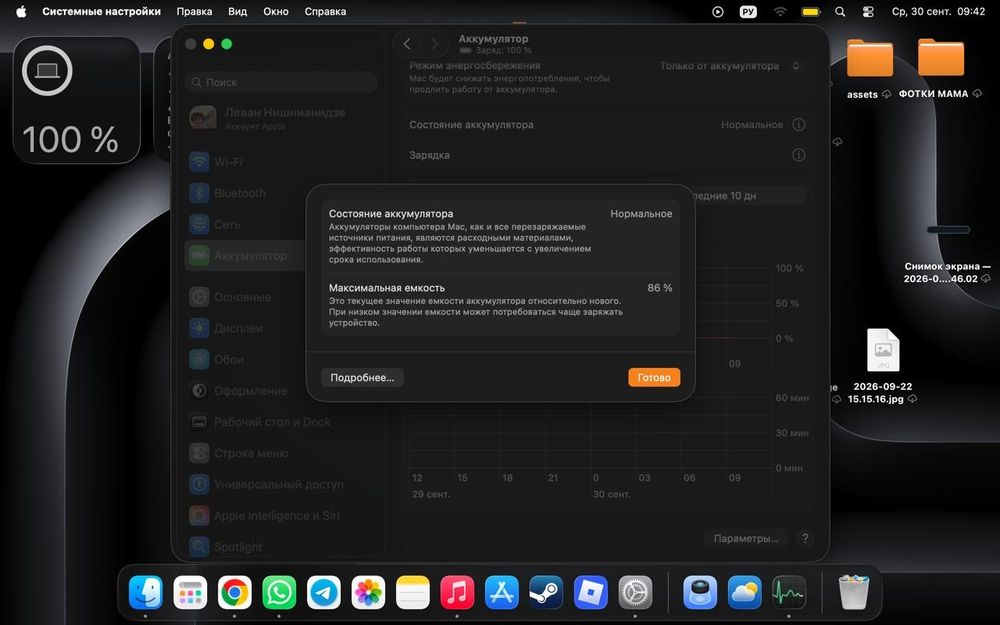This screenshot has height=625, width=1000.
Task: Open Подробнее… for battery details
Action: coord(362,378)
